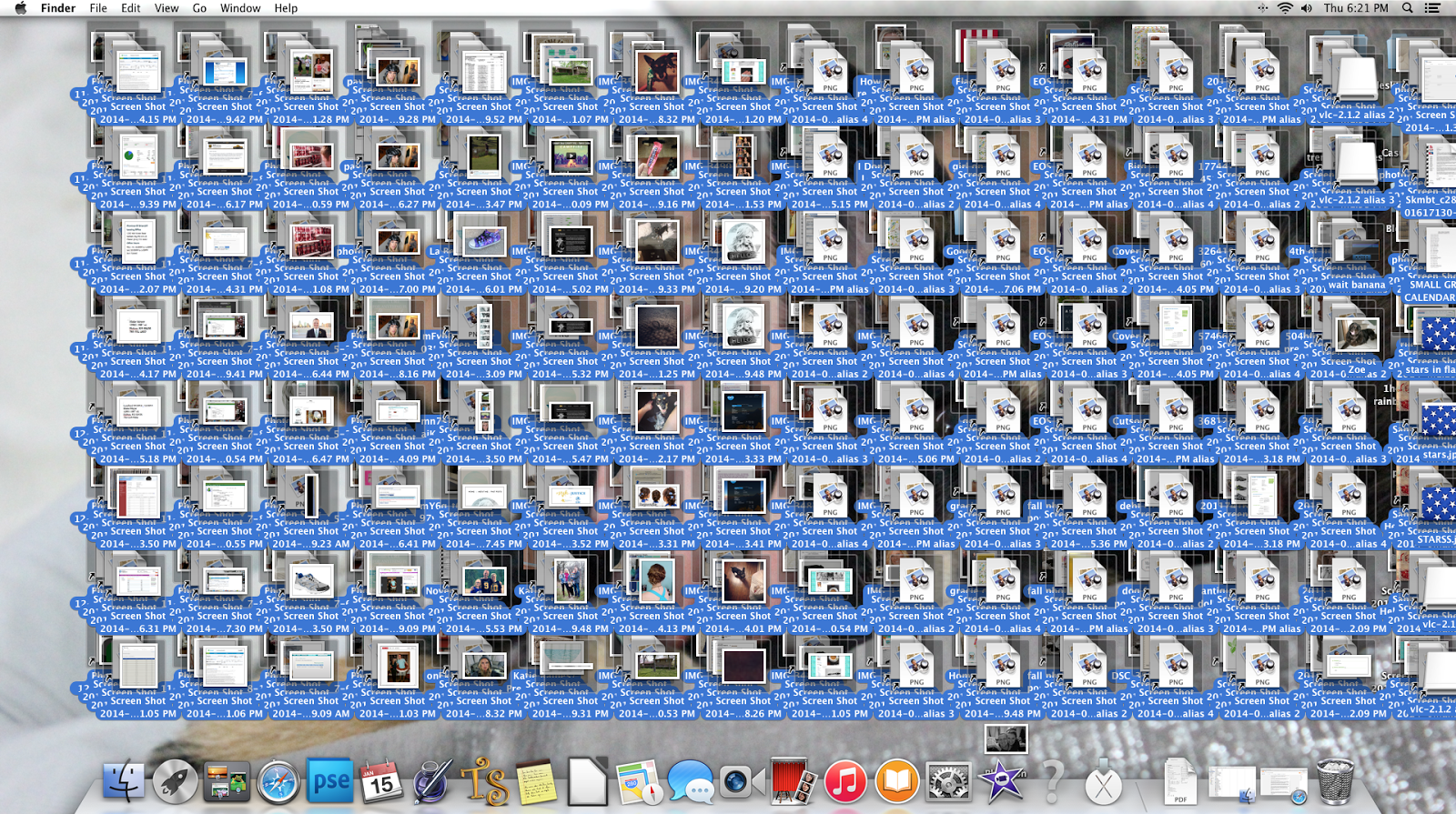Launch iMovie purple star icon in Dock
This screenshot has width=1456, height=814.
[1000, 781]
